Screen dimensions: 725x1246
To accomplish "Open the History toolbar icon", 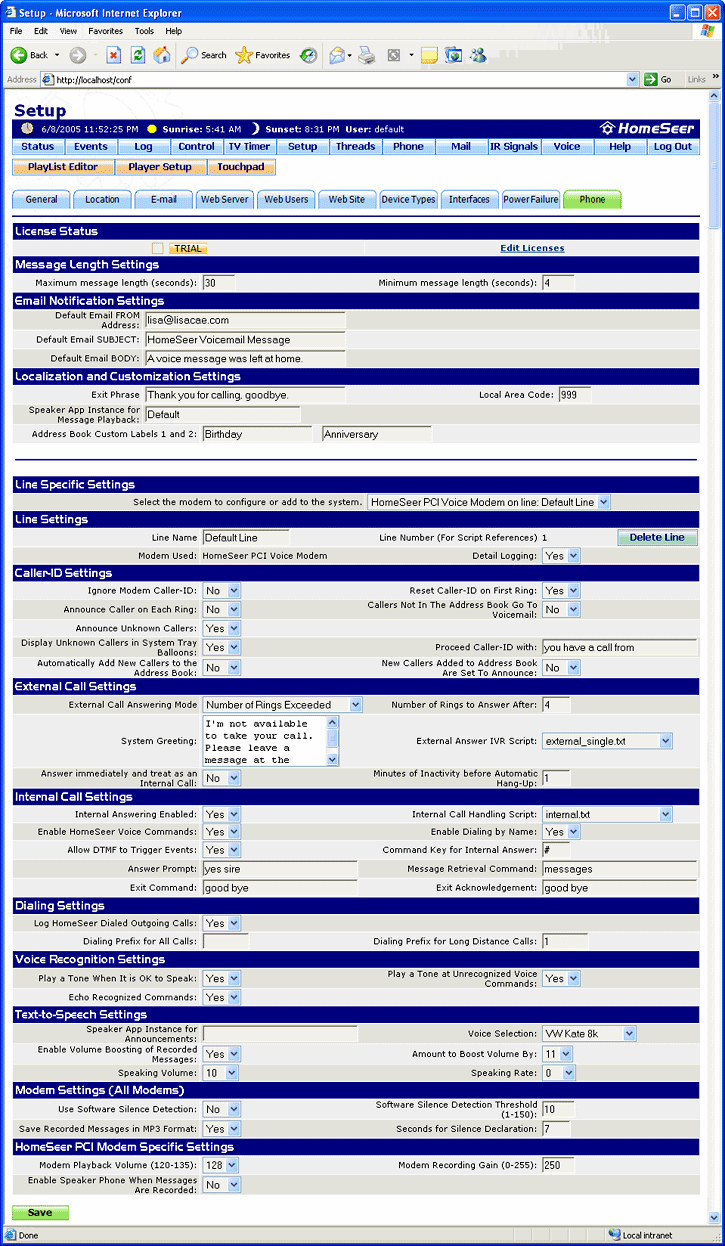I will tap(308, 55).
